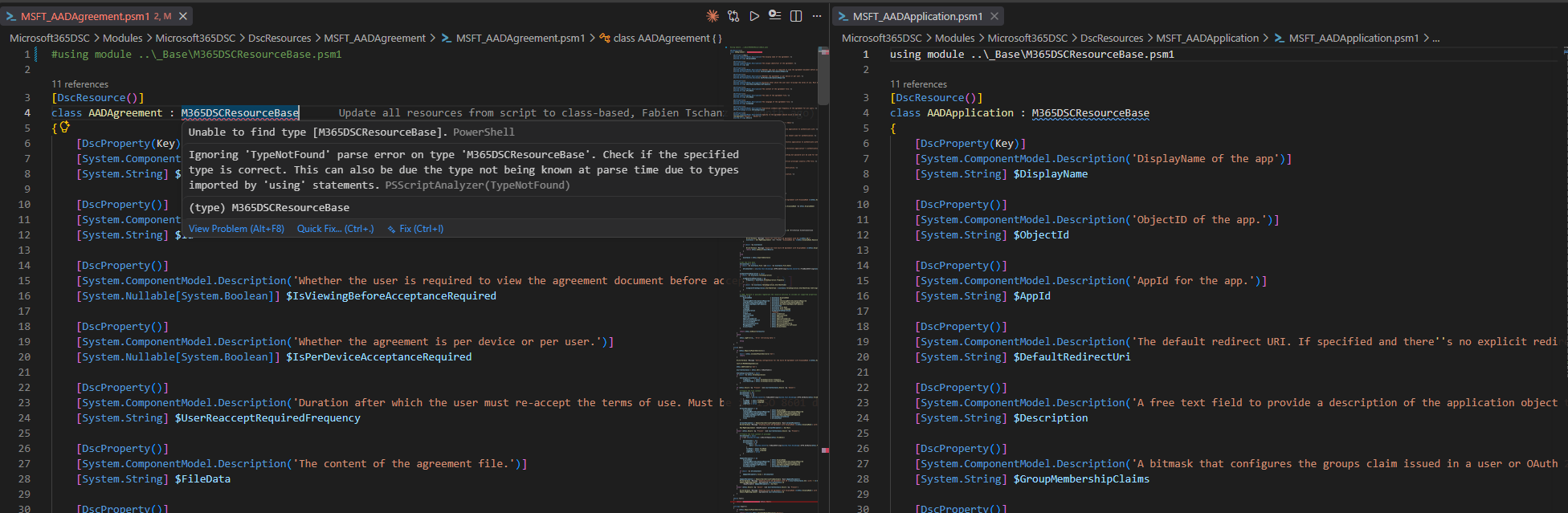Close the MSFT_AADApplication.psm1 tab
This screenshot has width=1568, height=513.
tap(994, 16)
